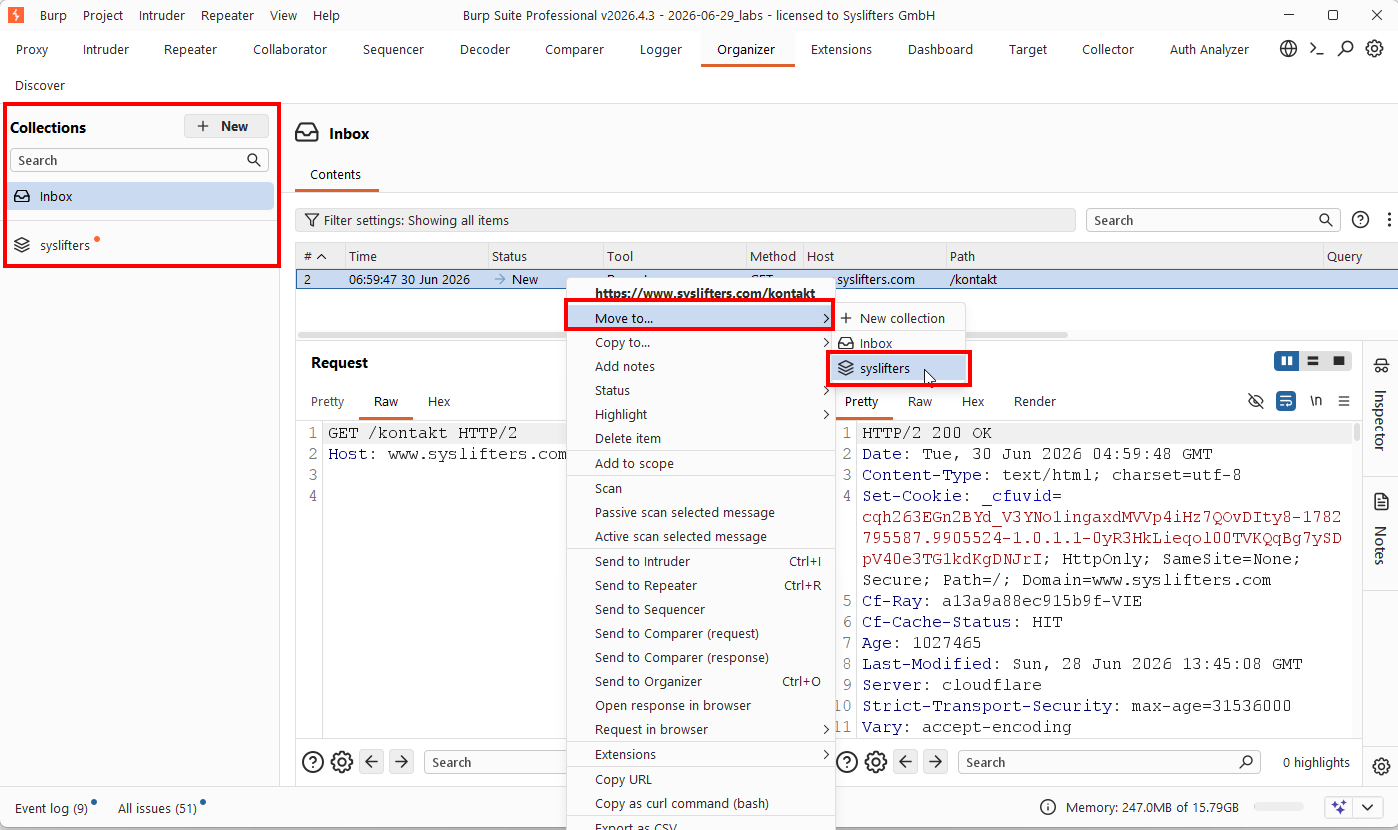Expand the chevron next to AI sparkle button
Viewport: 1398px width, 830px height.
pyautogui.click(x=1368, y=807)
